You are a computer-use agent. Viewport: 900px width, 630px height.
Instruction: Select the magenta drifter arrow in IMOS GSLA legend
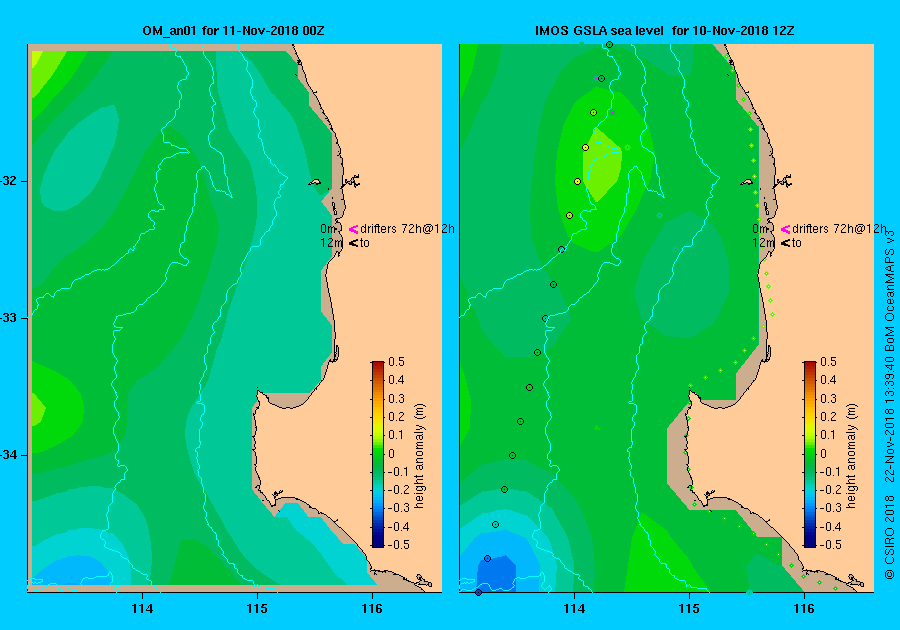785,229
